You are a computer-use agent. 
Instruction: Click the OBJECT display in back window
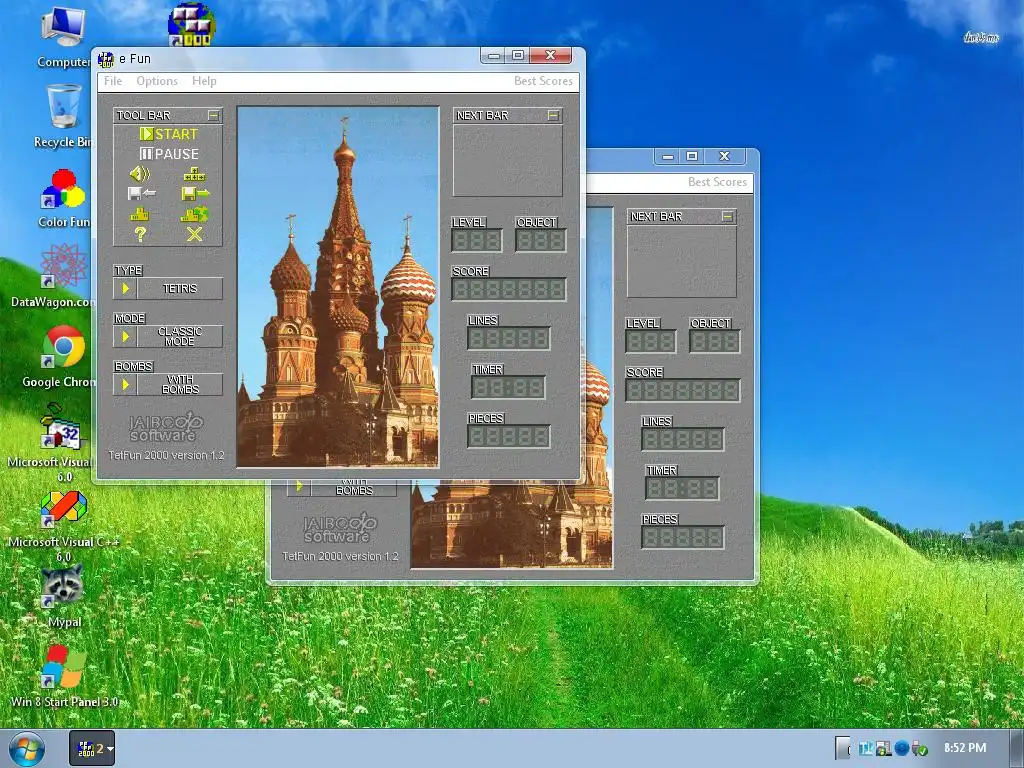tap(714, 342)
